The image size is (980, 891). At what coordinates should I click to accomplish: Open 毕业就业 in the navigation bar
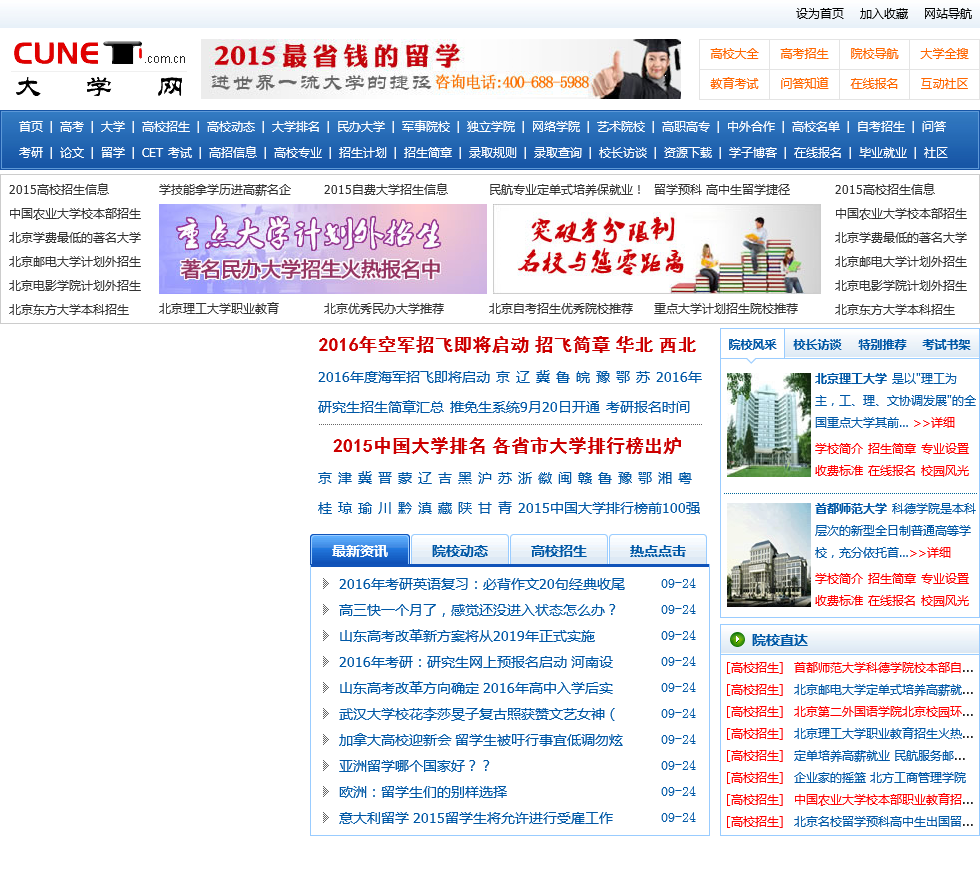882,153
